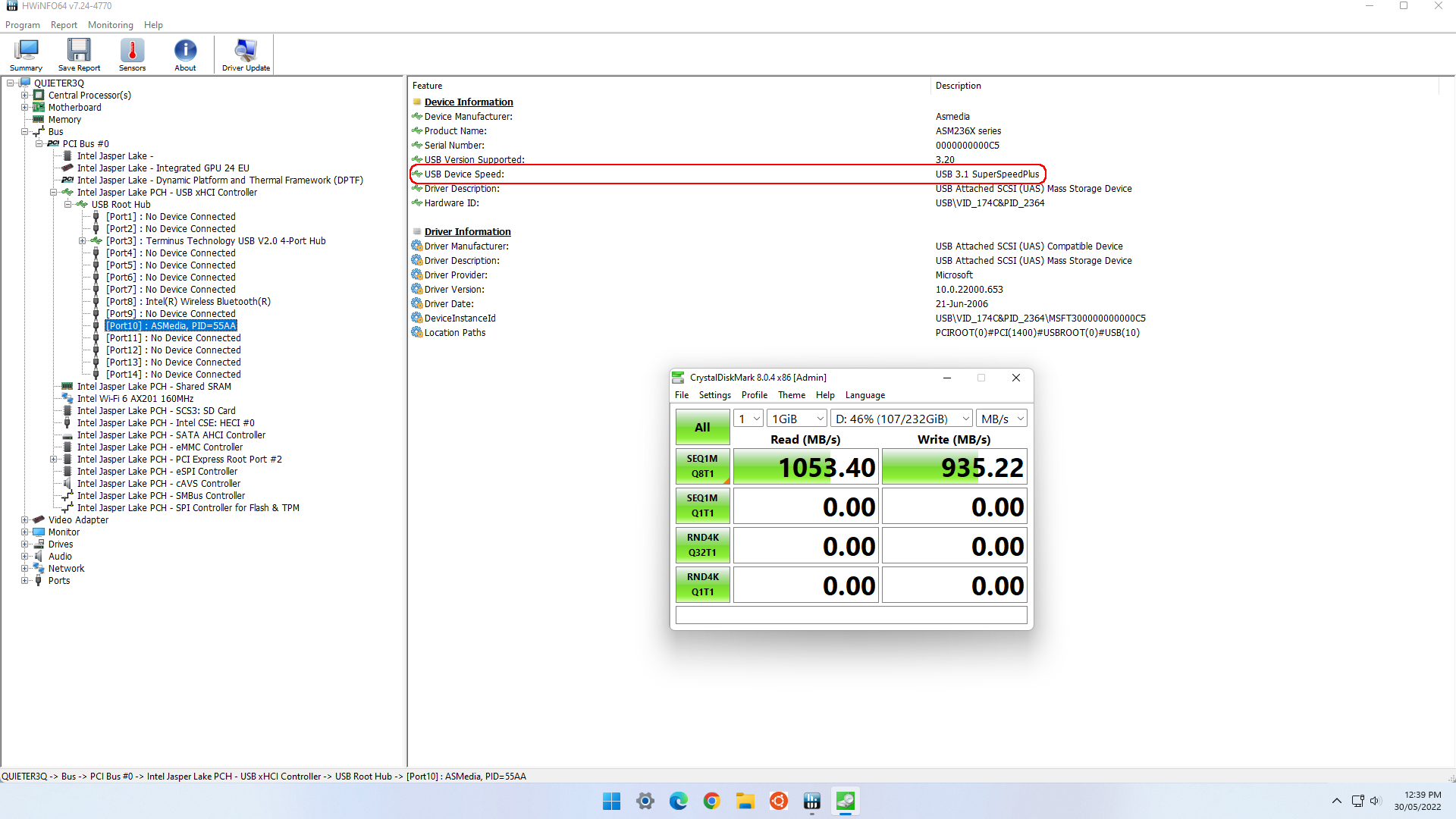The height and width of the screenshot is (819, 1456).
Task: Select the Memory tree item
Action: pos(64,120)
